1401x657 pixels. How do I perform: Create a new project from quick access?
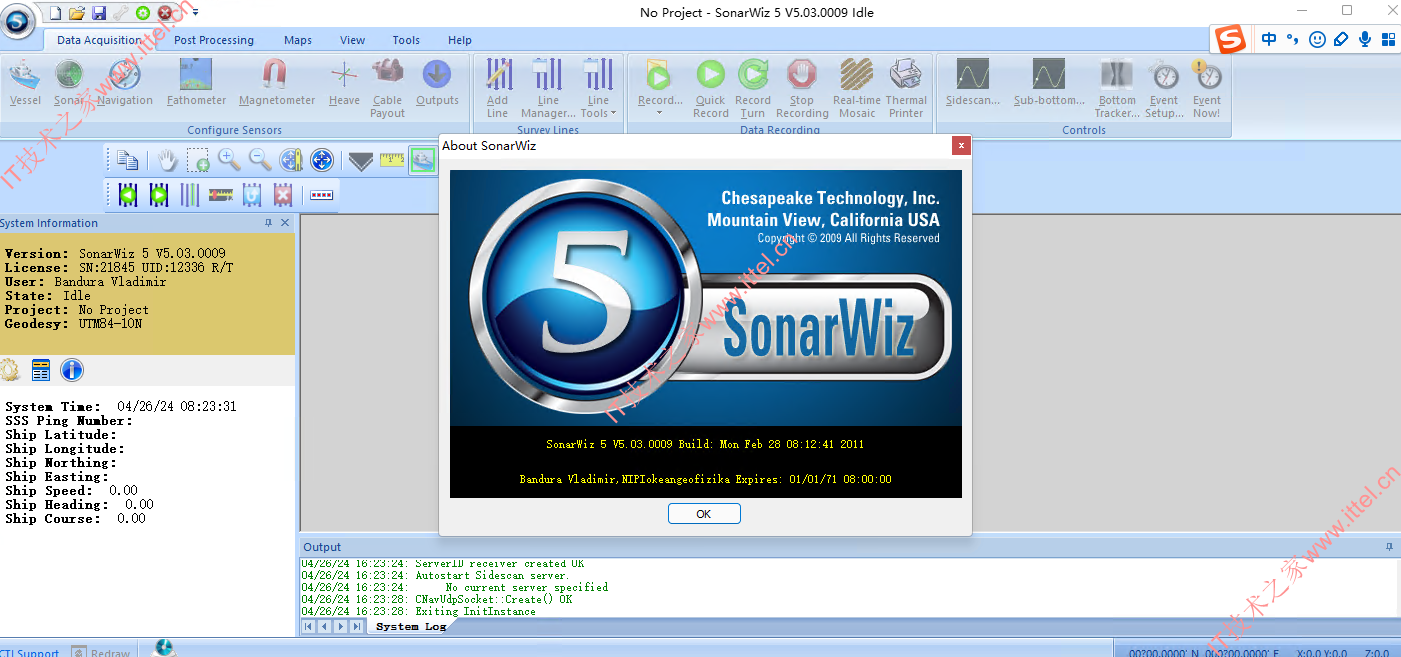55,13
